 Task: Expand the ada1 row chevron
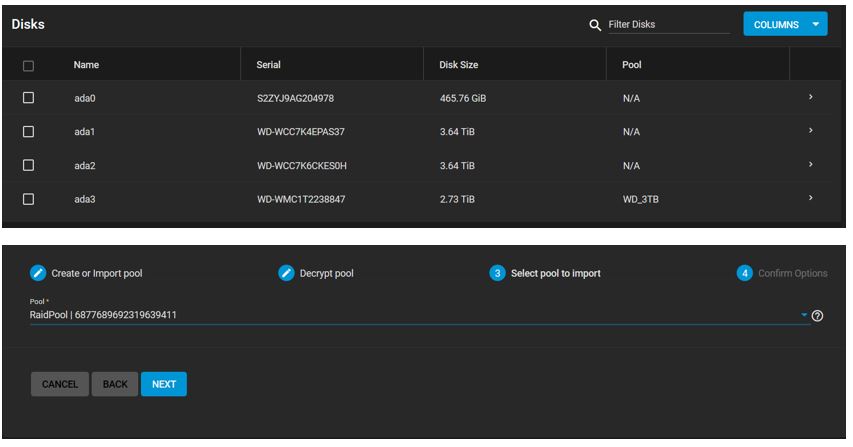tap(811, 131)
